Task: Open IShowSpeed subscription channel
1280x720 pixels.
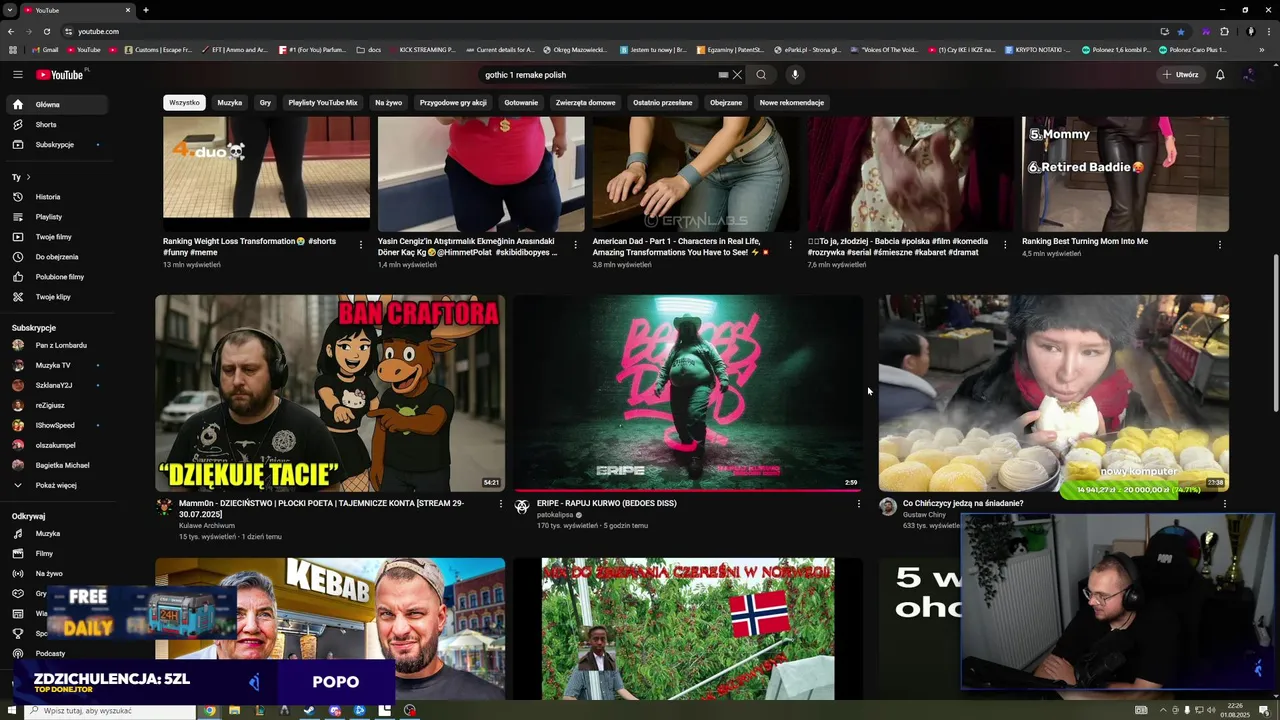Action: (57, 426)
